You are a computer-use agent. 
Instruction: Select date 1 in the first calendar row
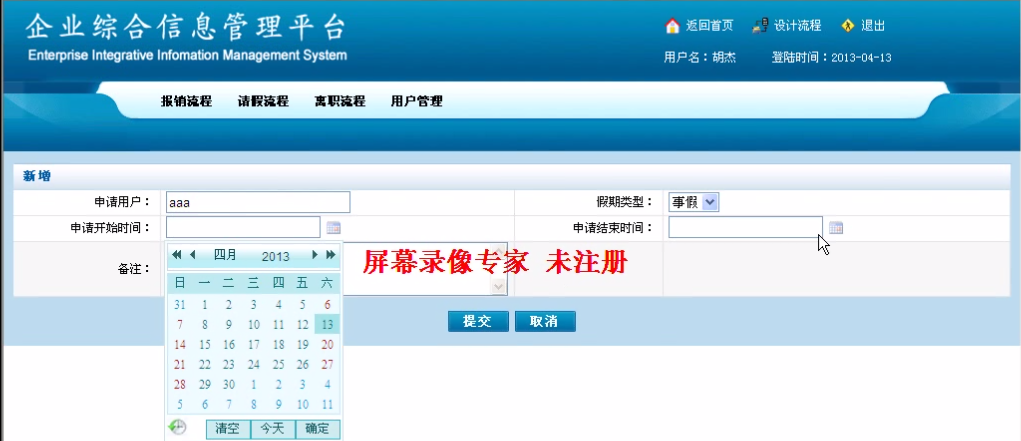pyautogui.click(x=204, y=304)
